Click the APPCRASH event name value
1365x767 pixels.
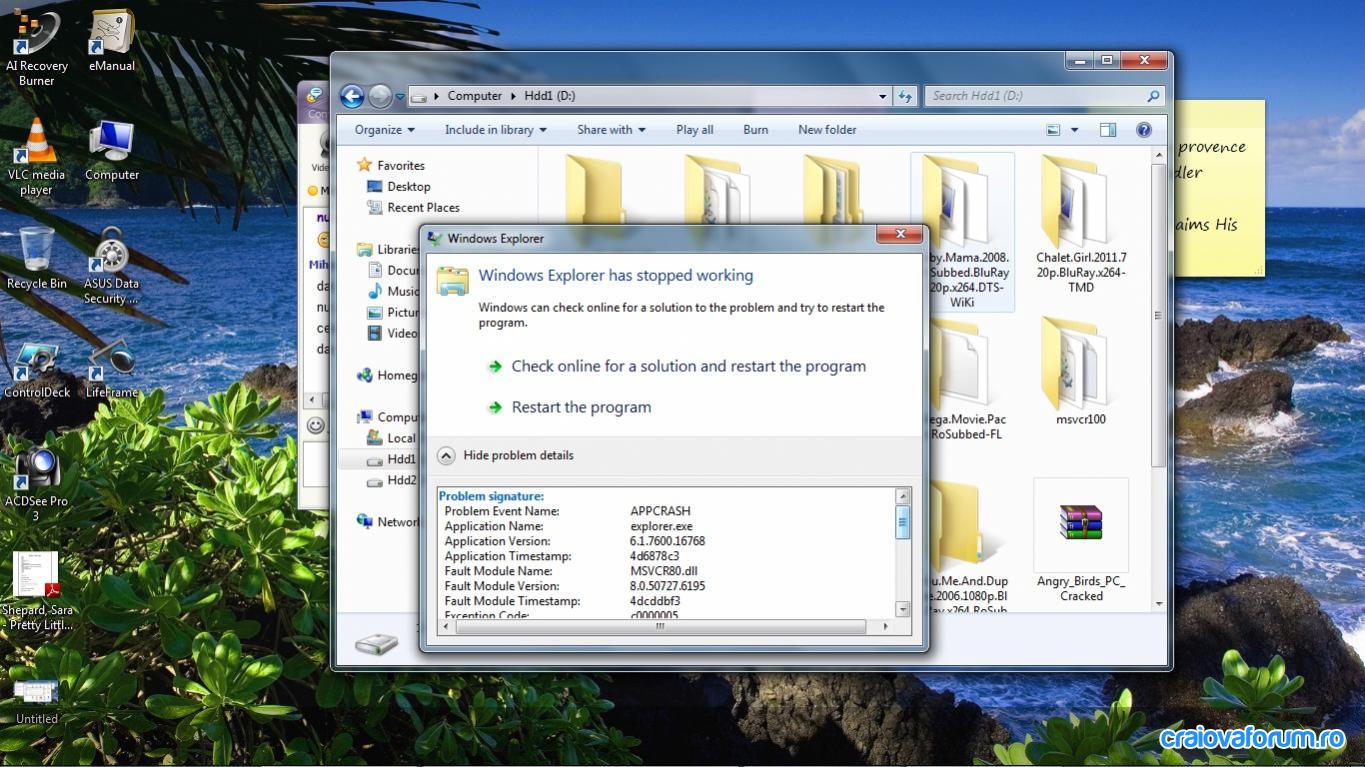point(660,511)
